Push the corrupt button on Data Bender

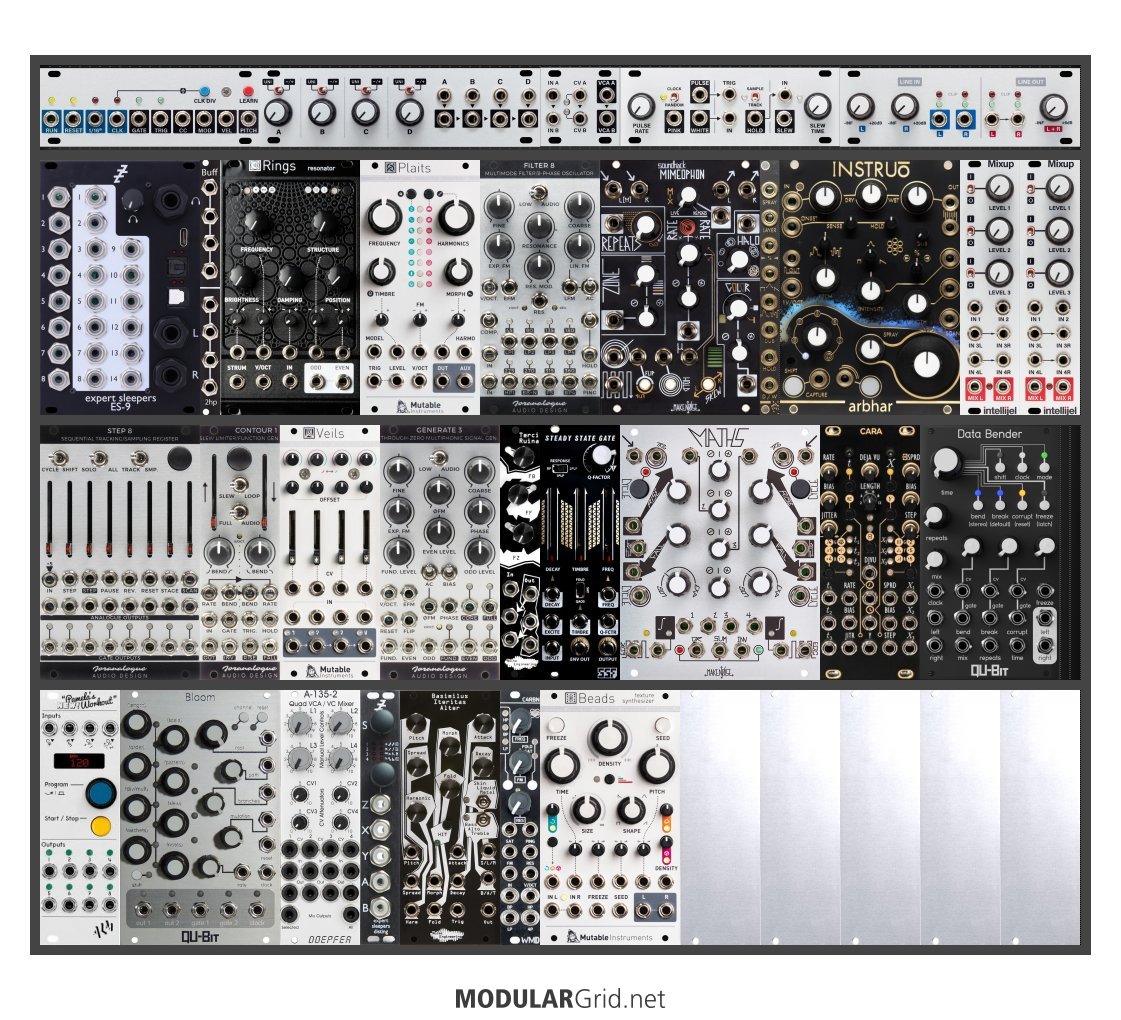(1022, 505)
